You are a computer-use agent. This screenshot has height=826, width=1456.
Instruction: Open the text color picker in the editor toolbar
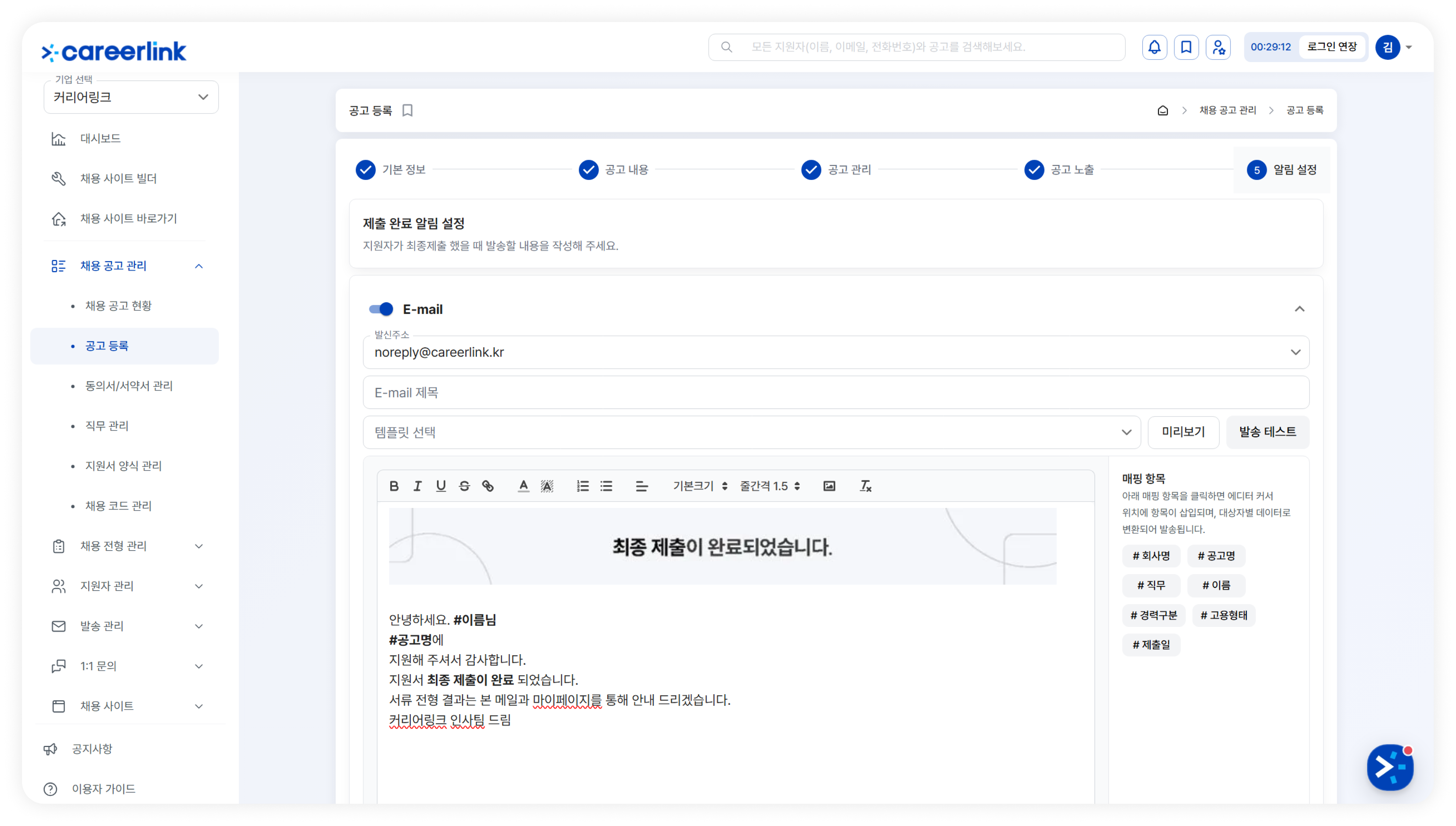pos(523,486)
